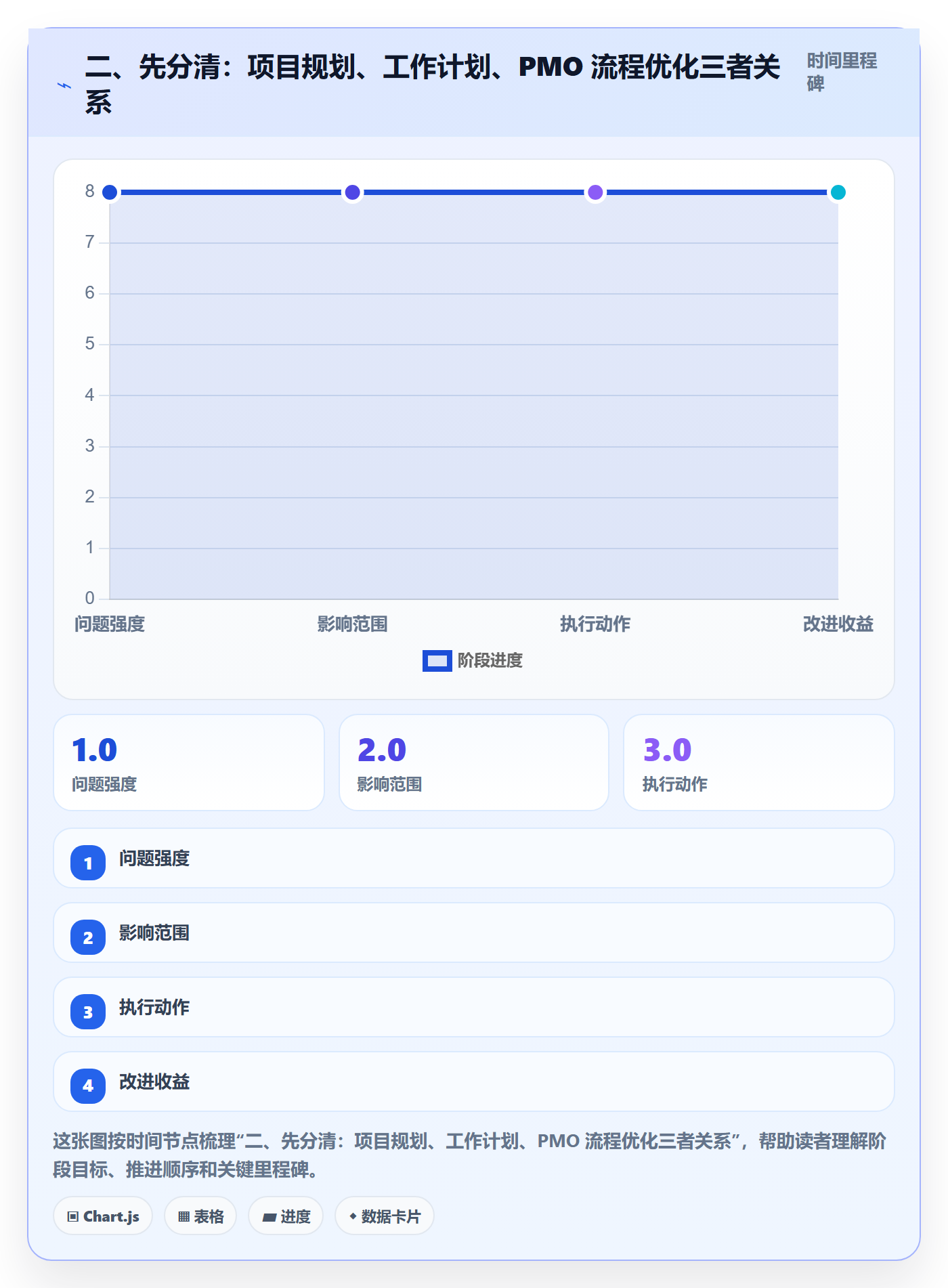Click the chart data point above 问题强度
The image size is (948, 1288).
(110, 192)
